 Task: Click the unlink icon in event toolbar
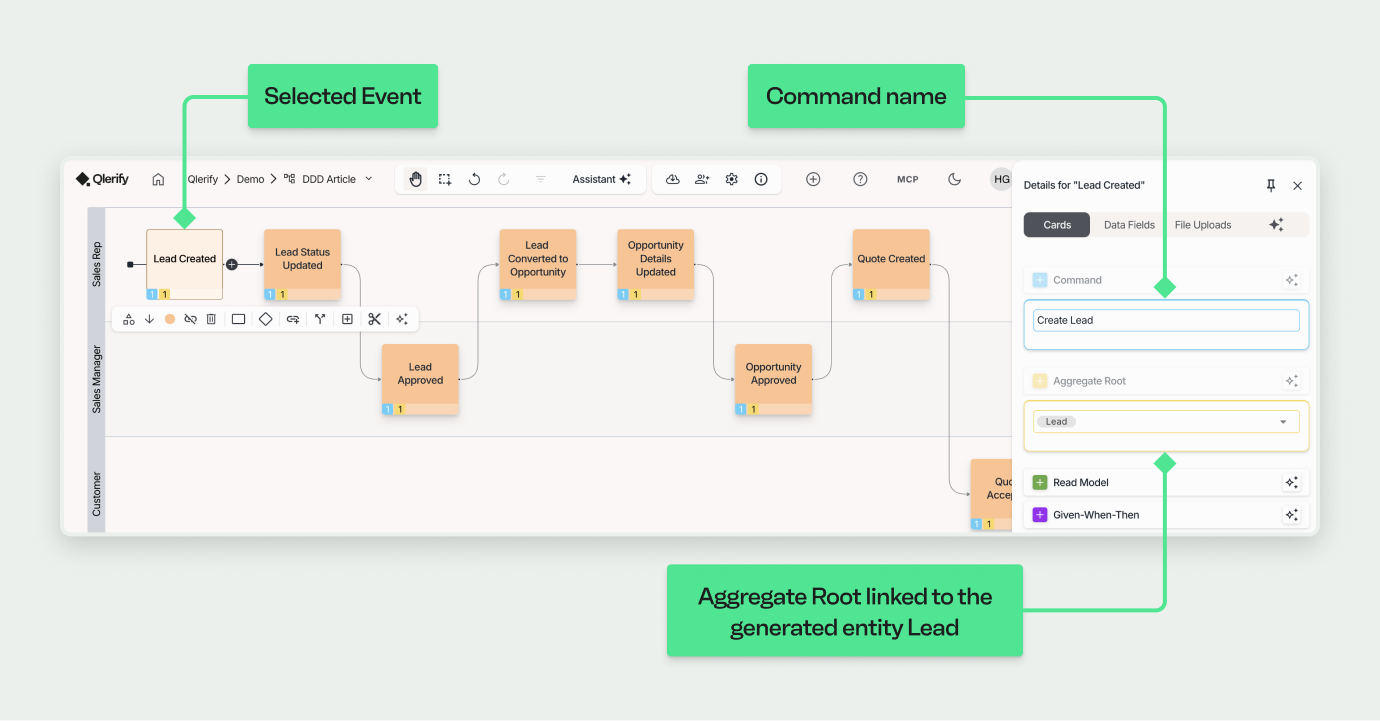tap(190, 319)
